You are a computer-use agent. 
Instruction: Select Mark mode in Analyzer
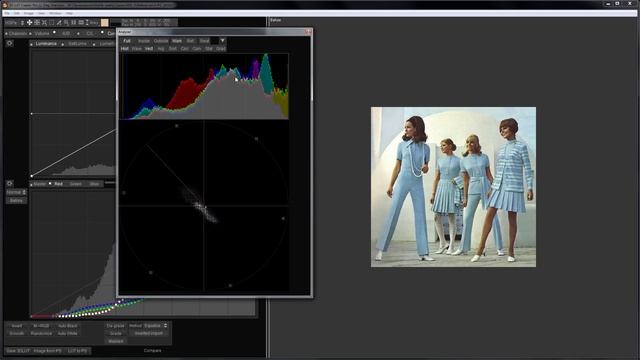point(177,41)
